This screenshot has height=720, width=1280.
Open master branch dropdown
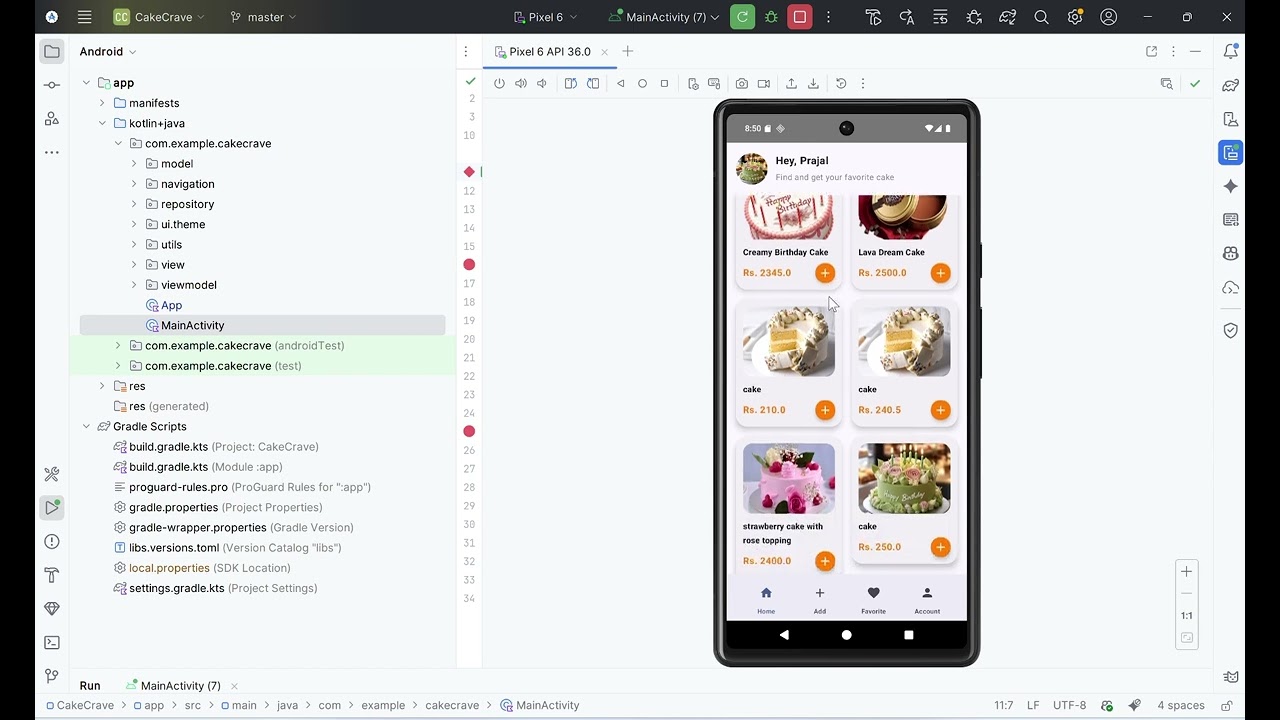pos(263,17)
